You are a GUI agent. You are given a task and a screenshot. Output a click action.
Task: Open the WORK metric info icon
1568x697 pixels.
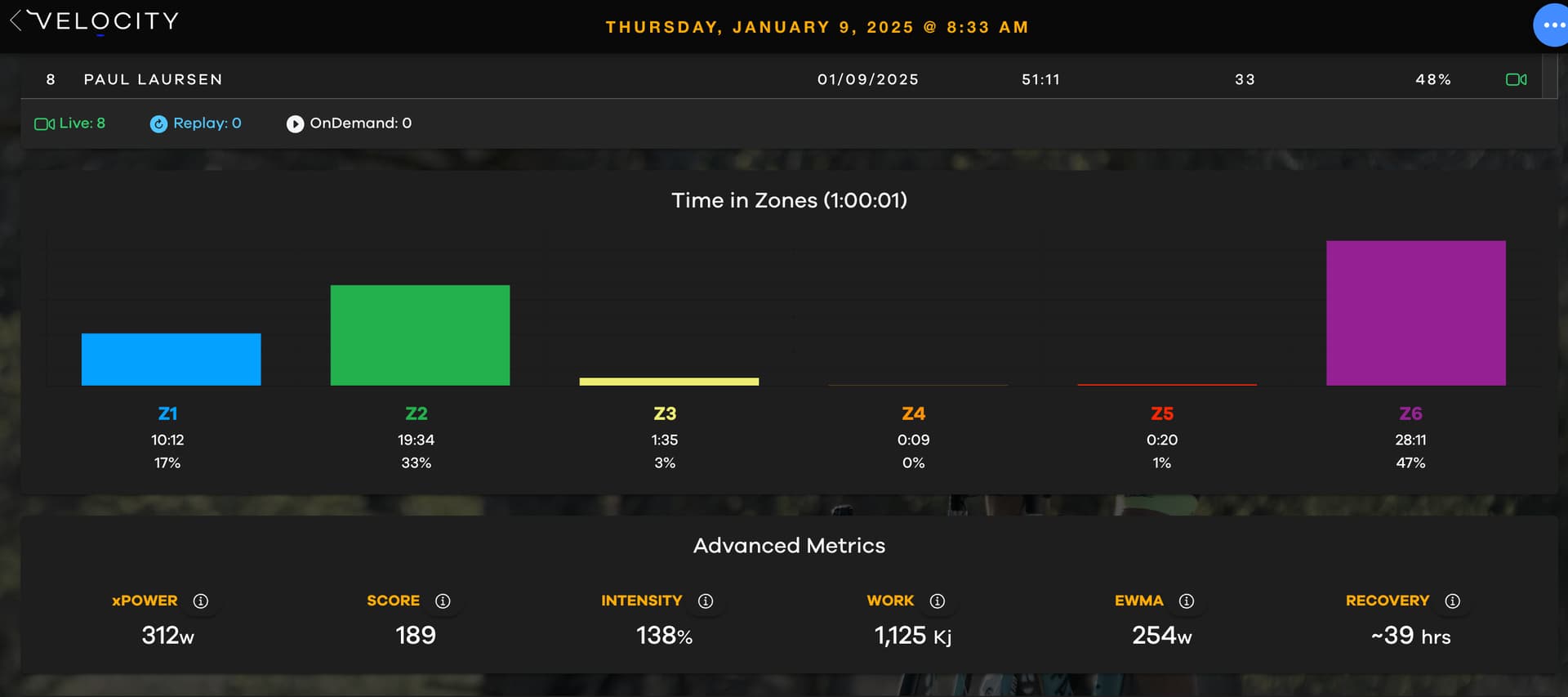(x=938, y=601)
